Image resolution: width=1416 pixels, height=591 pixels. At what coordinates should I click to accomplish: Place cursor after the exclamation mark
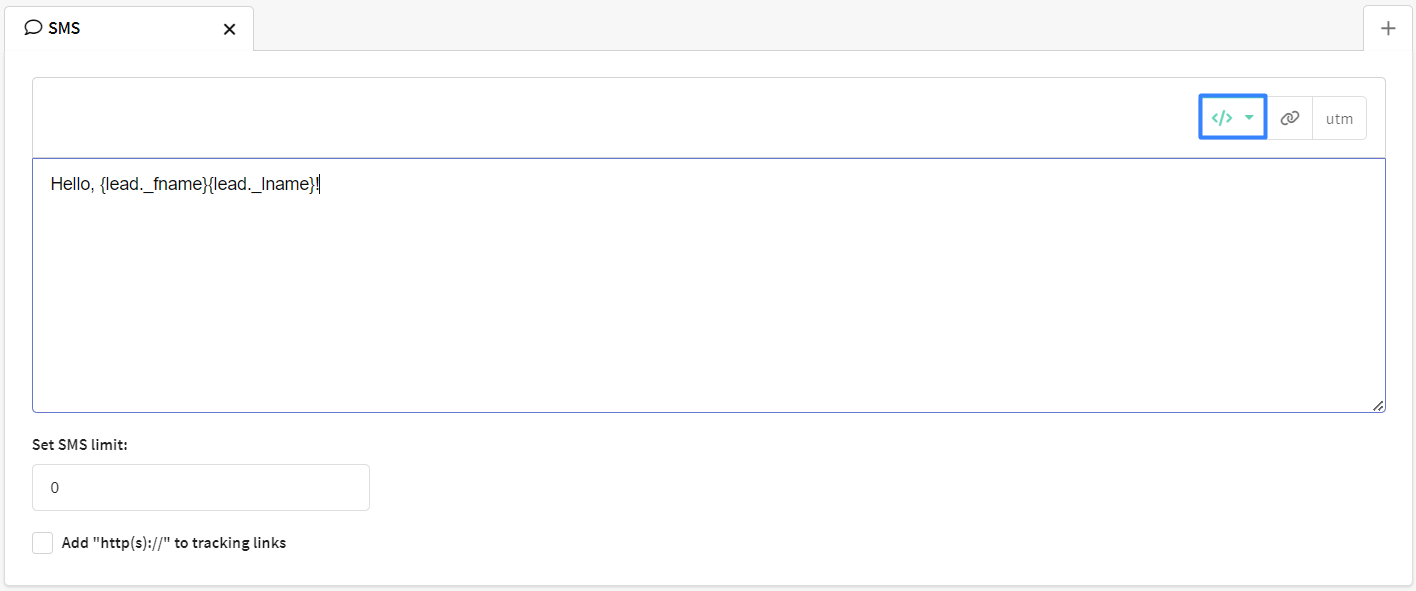321,184
